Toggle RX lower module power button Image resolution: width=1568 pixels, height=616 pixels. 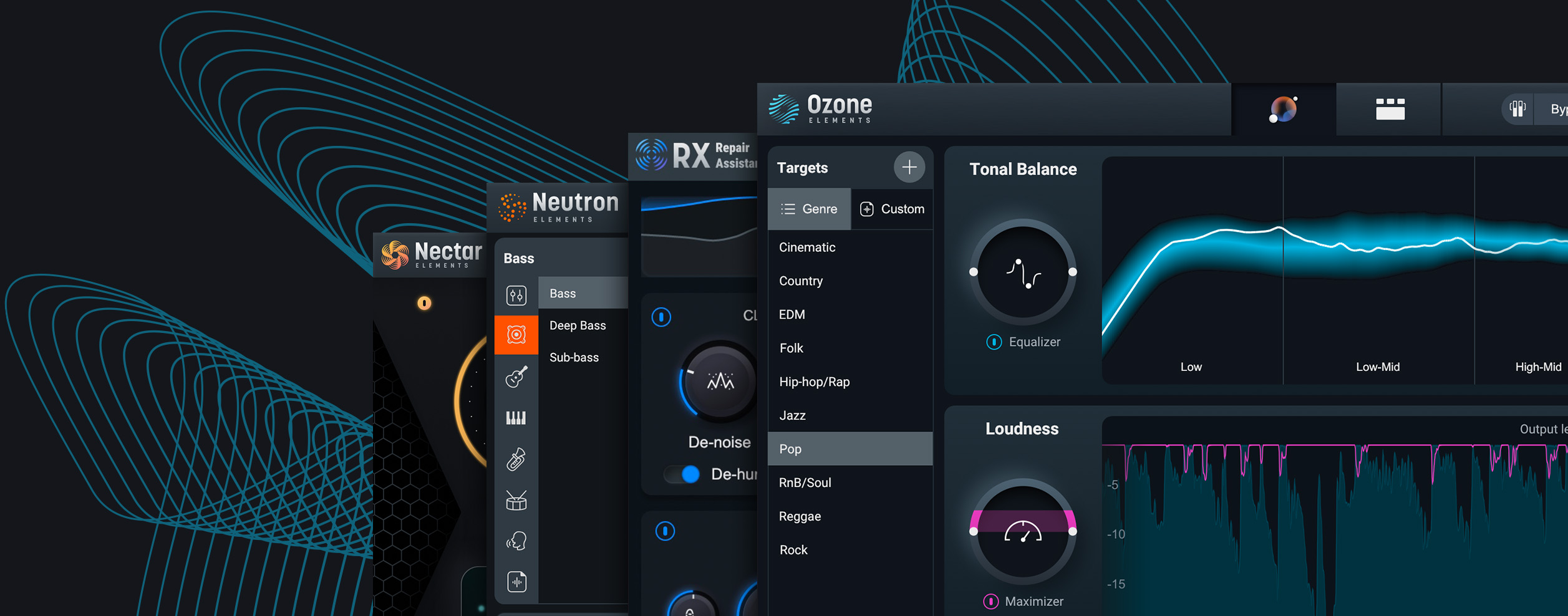click(x=665, y=531)
